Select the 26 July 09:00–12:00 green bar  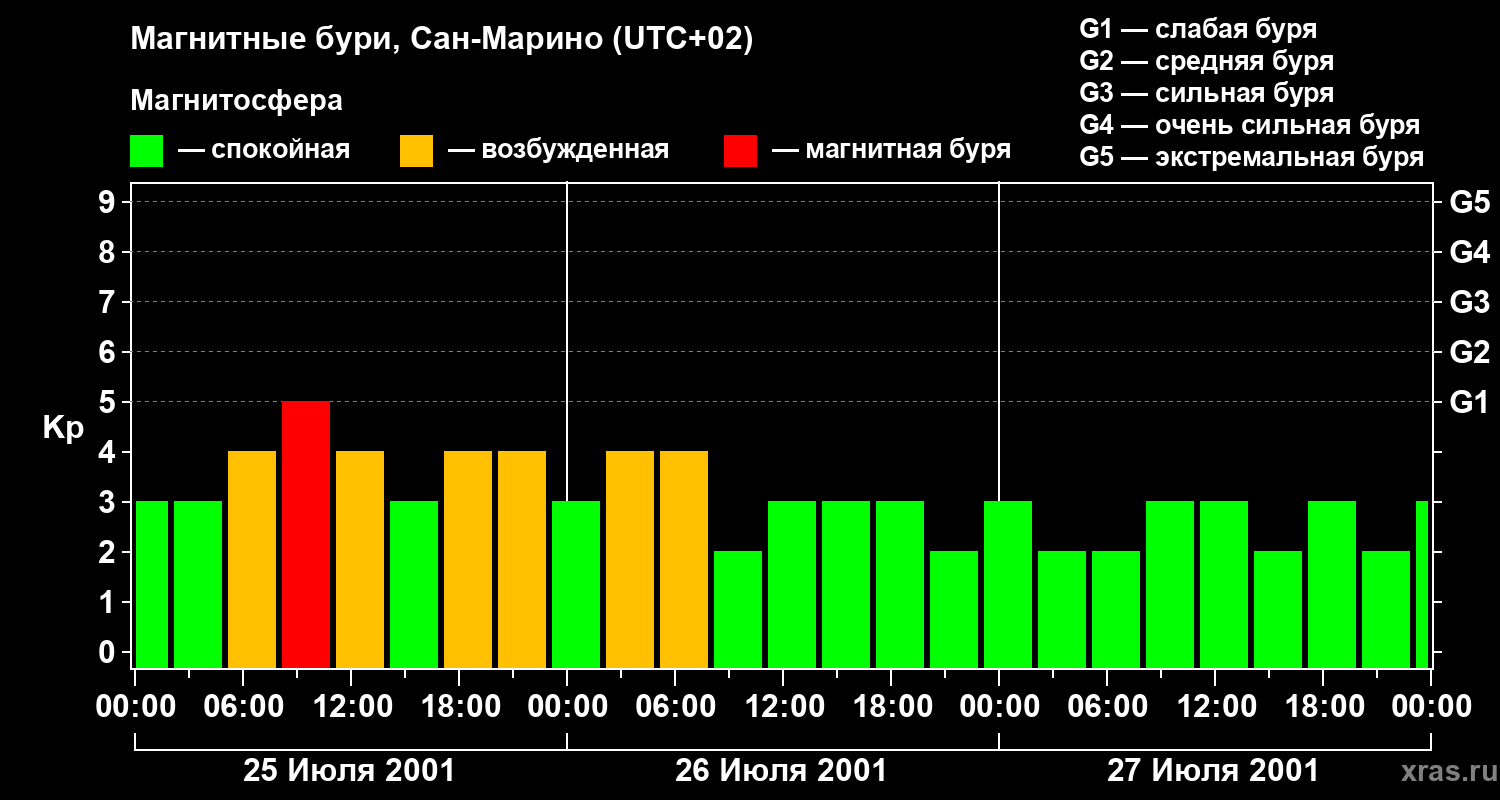(x=738, y=609)
